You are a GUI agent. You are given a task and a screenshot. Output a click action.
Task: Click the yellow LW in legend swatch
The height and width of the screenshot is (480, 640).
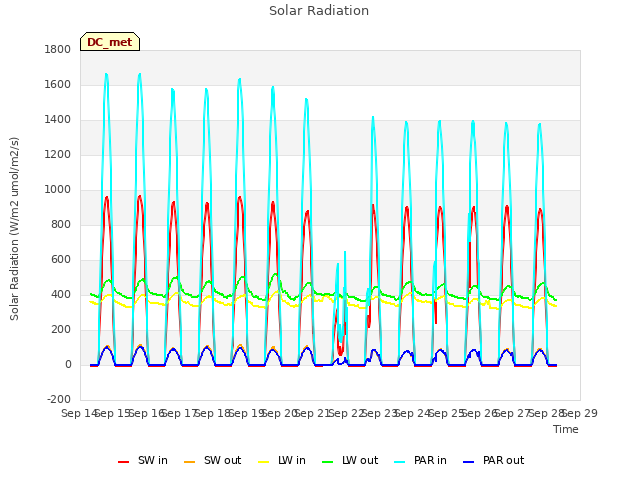coord(264,462)
